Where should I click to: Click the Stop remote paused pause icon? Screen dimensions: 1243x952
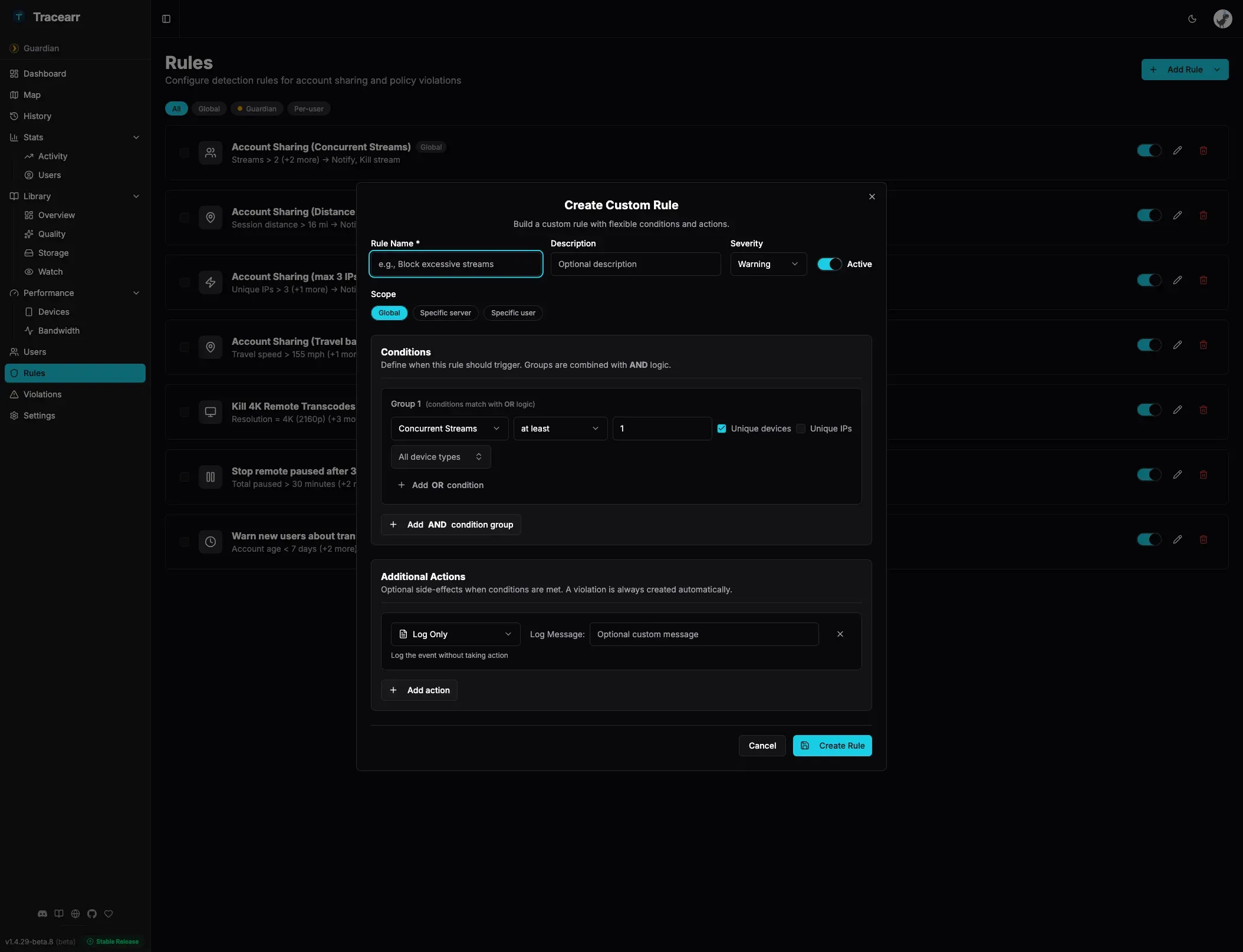pyautogui.click(x=211, y=477)
